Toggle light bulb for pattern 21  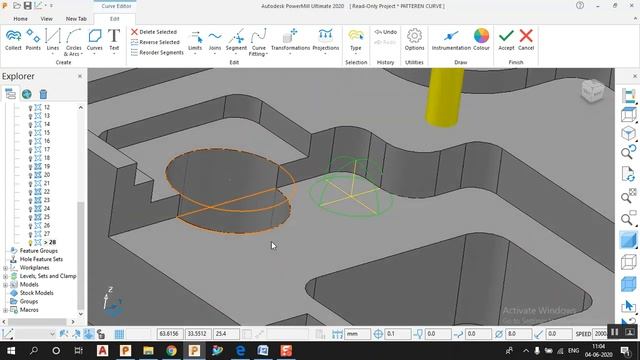pyautogui.click(x=30, y=184)
